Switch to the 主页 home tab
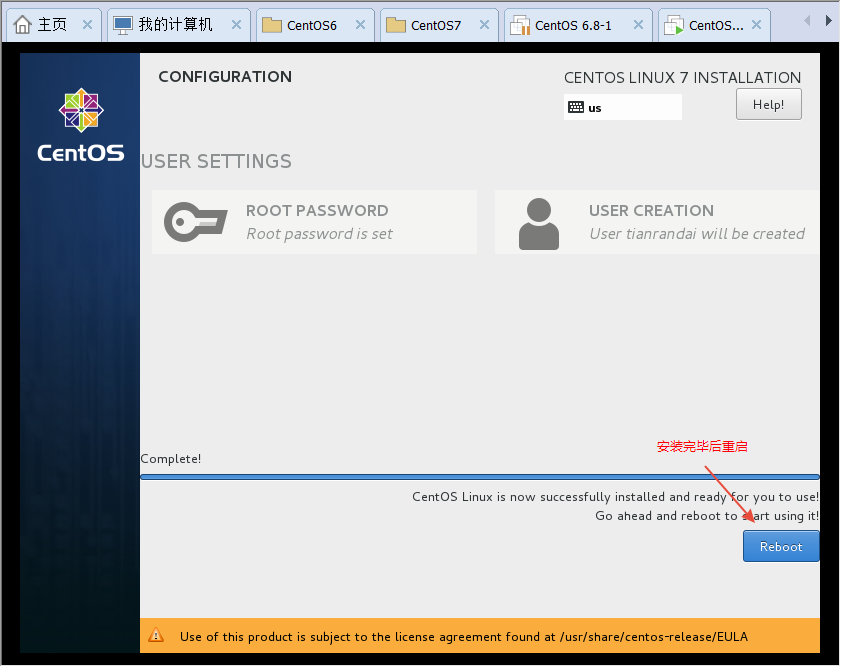This screenshot has width=841, height=667. (x=52, y=25)
